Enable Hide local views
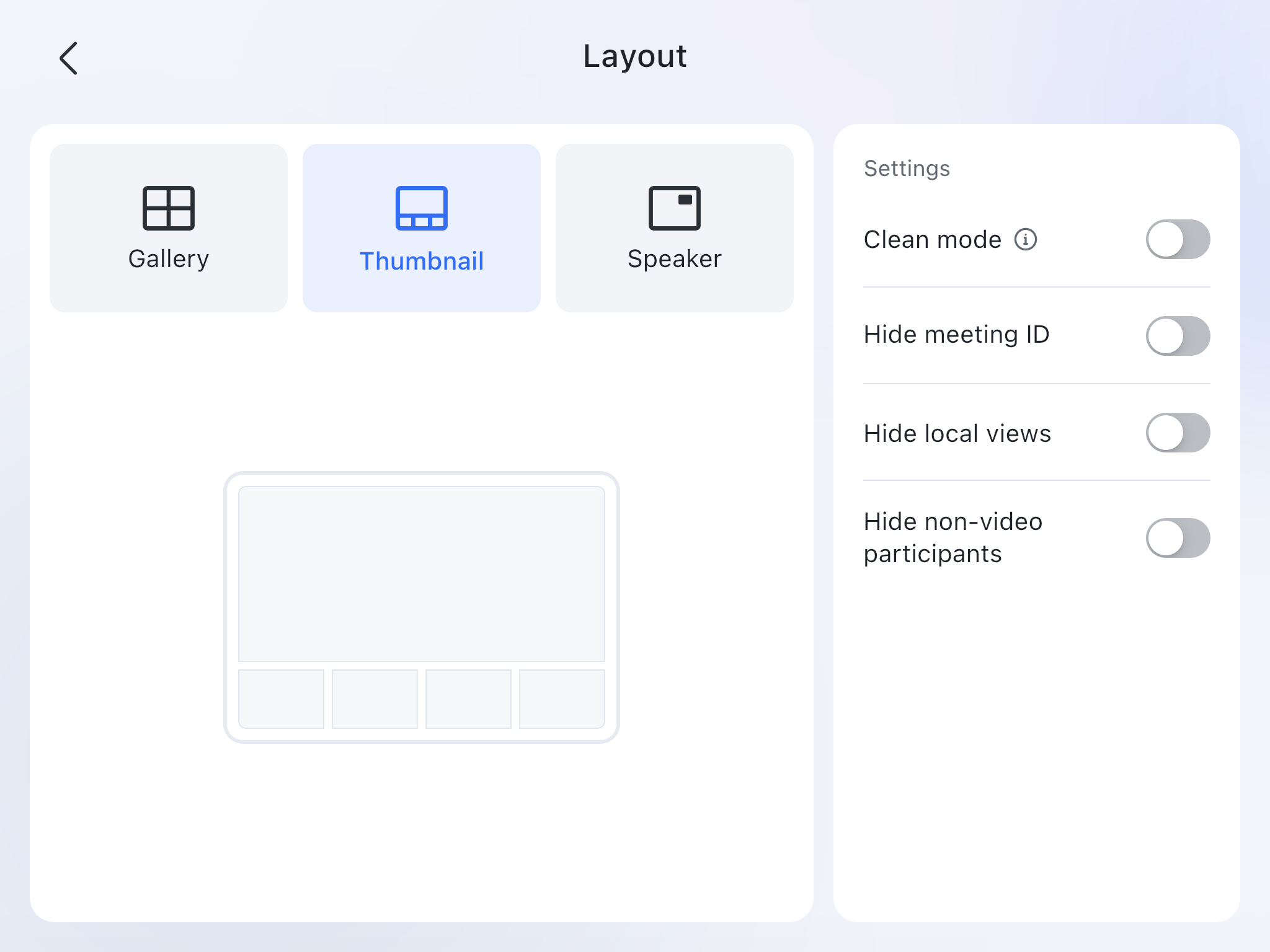 [1177, 433]
